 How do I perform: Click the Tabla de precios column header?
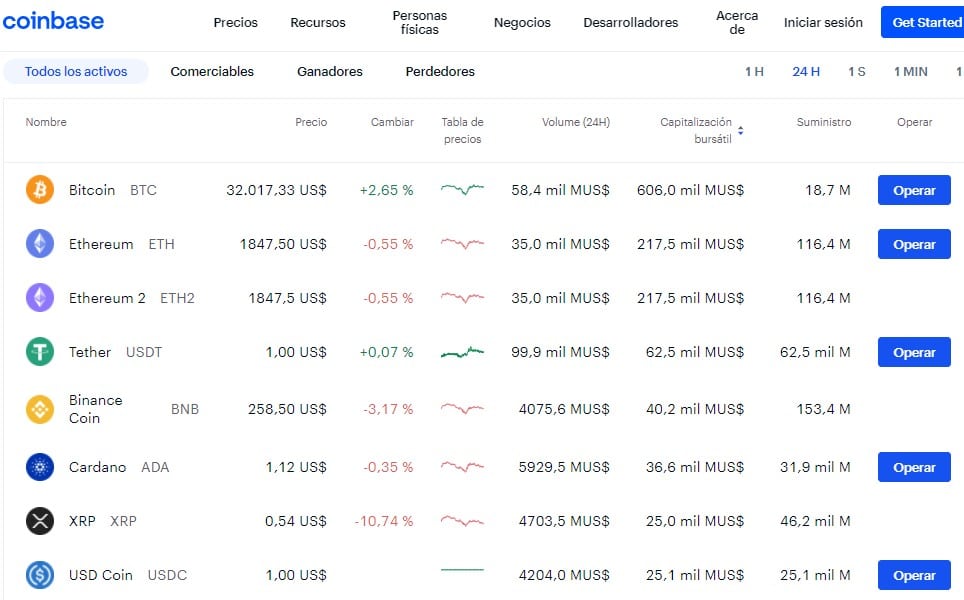[462, 130]
